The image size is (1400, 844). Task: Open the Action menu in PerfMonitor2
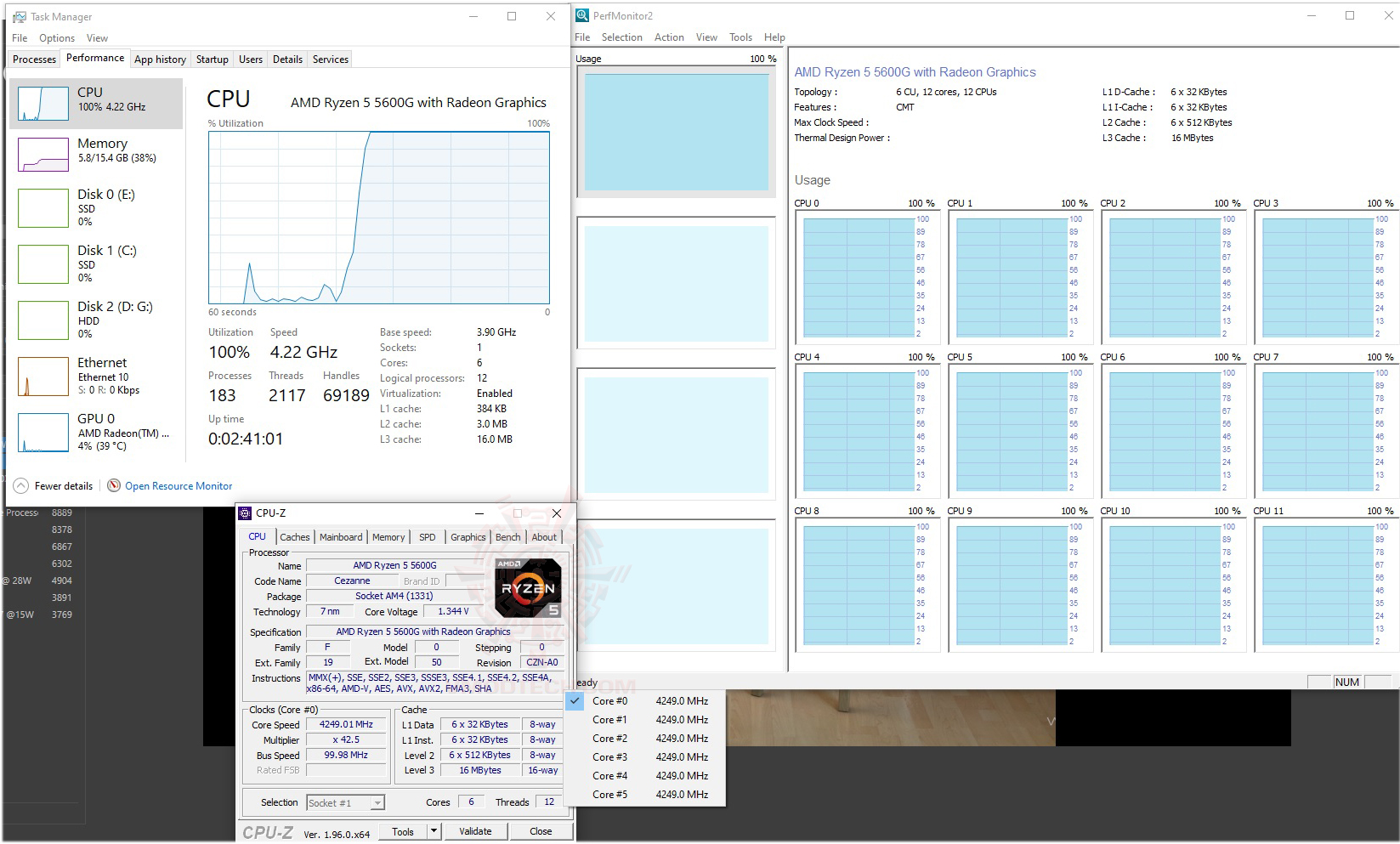tap(669, 37)
